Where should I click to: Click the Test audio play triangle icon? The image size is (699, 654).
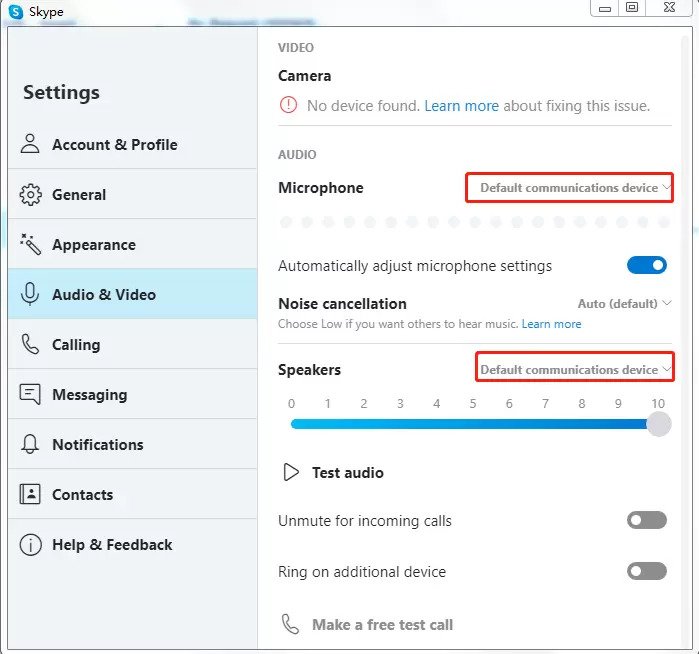(291, 472)
